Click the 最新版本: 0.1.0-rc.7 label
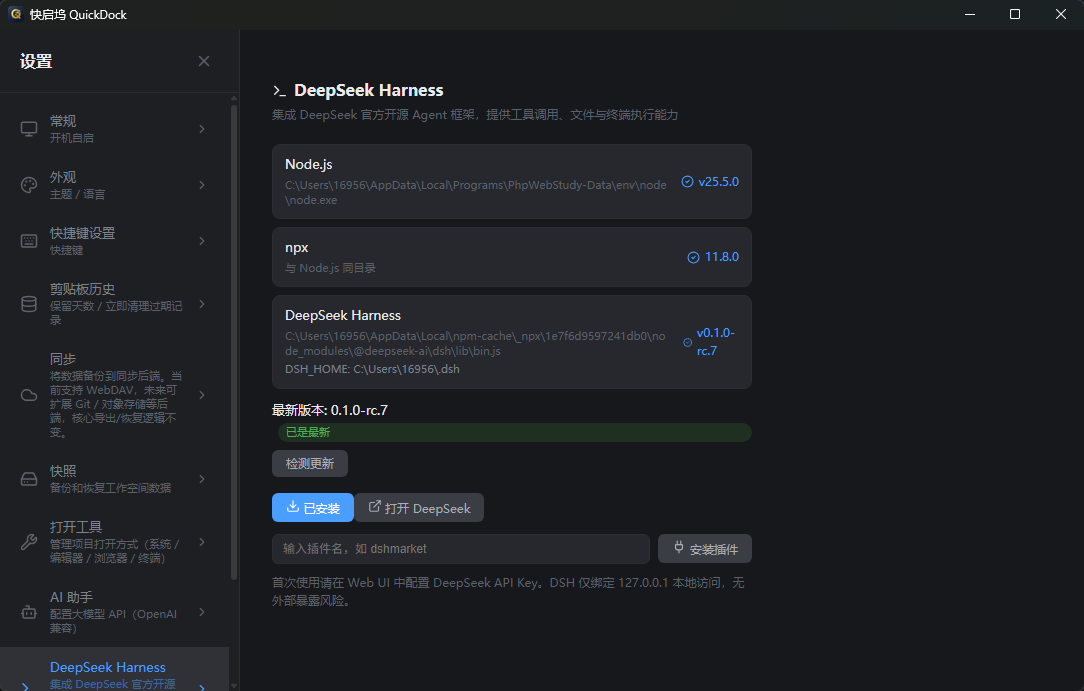 point(330,410)
